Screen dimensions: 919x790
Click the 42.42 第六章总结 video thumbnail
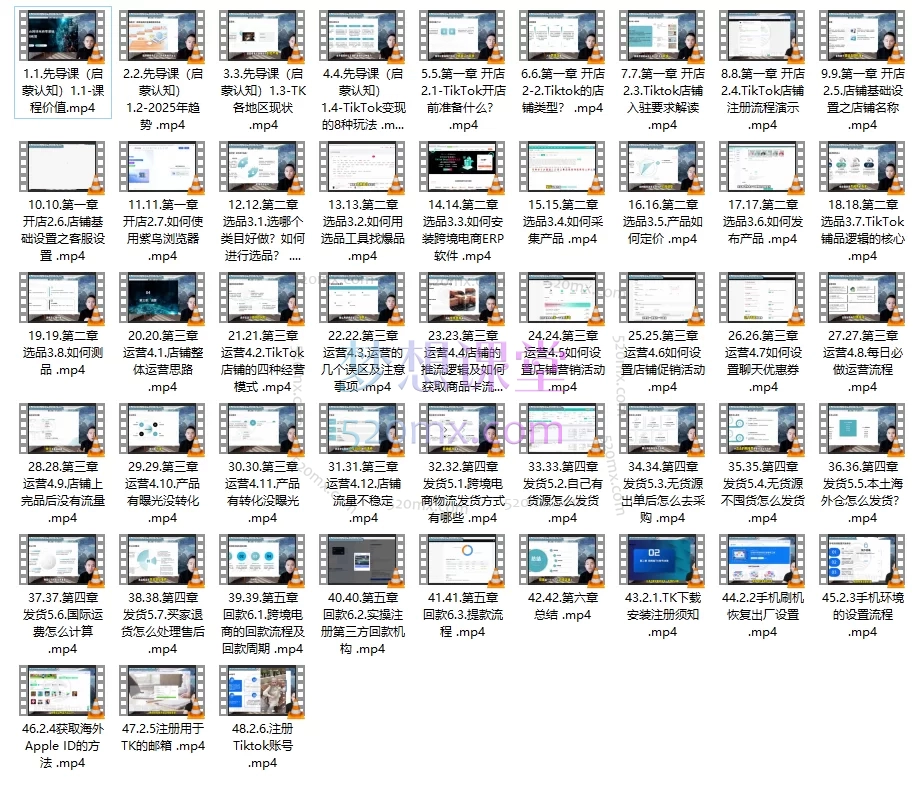563,561
